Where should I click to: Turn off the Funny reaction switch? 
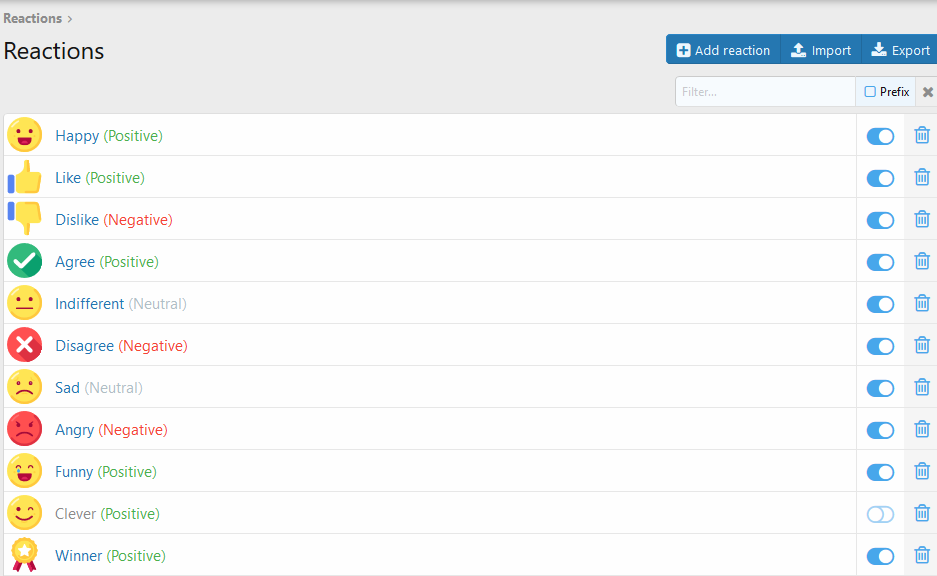(x=880, y=472)
